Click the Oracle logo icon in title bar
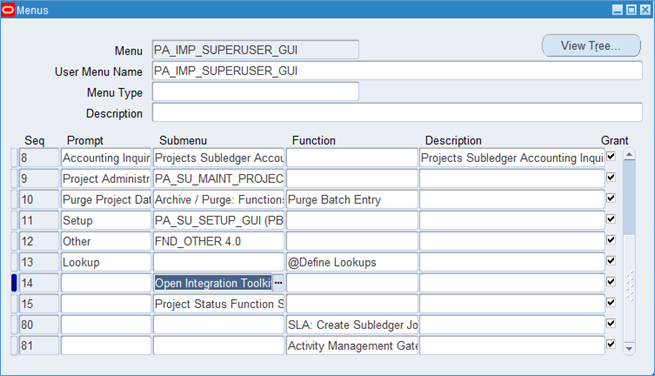Screen dimensions: 655x376 point(8,10)
